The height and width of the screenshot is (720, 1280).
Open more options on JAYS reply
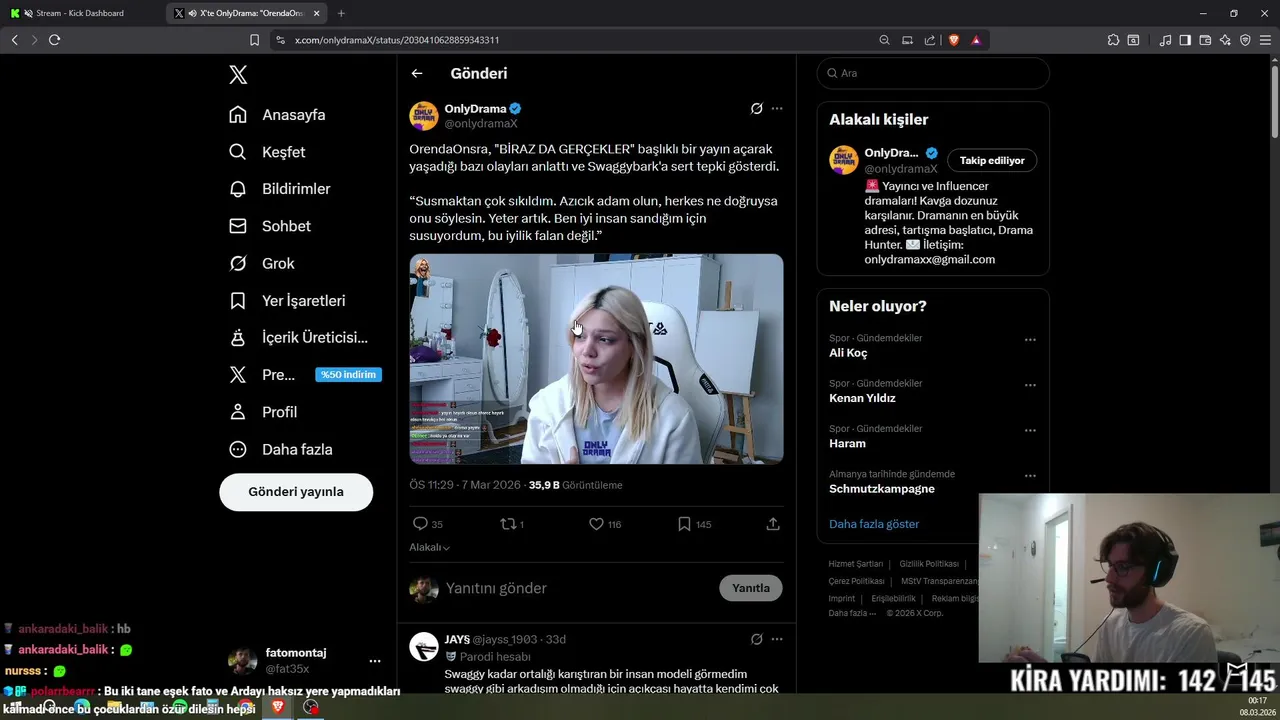(777, 639)
